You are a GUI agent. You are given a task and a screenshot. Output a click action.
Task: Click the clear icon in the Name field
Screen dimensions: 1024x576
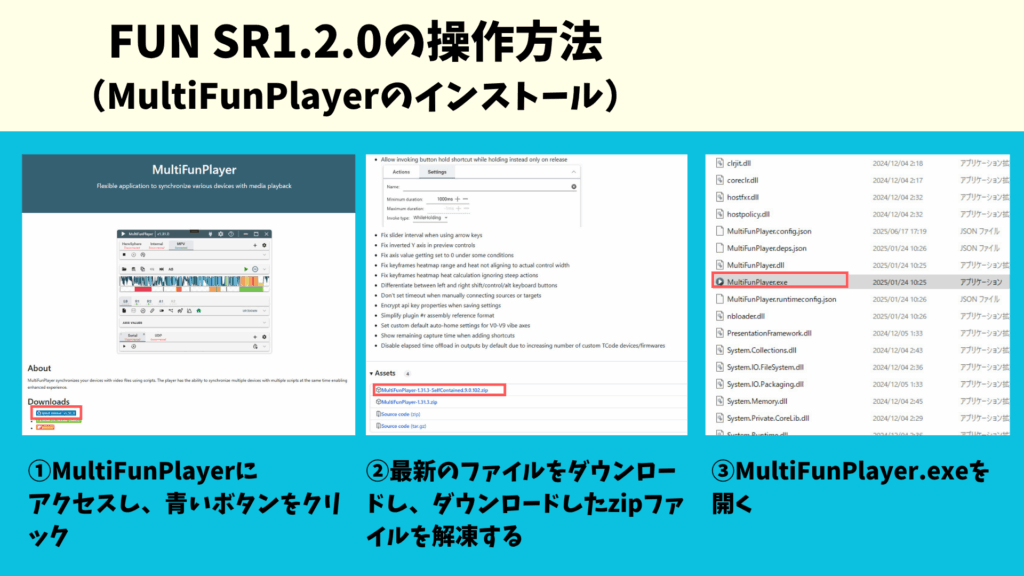(573, 186)
